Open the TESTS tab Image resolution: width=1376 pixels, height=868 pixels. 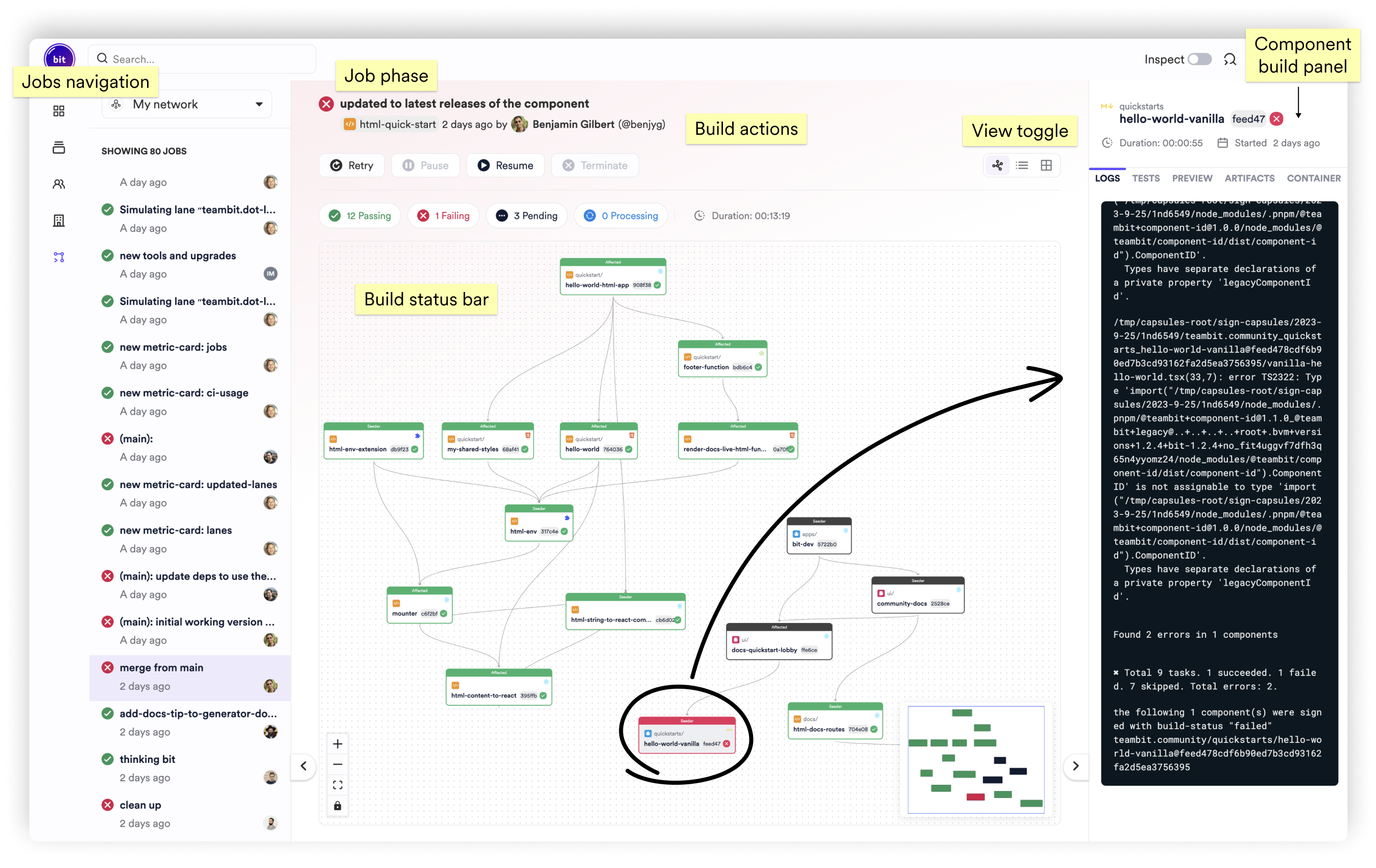(x=1146, y=178)
